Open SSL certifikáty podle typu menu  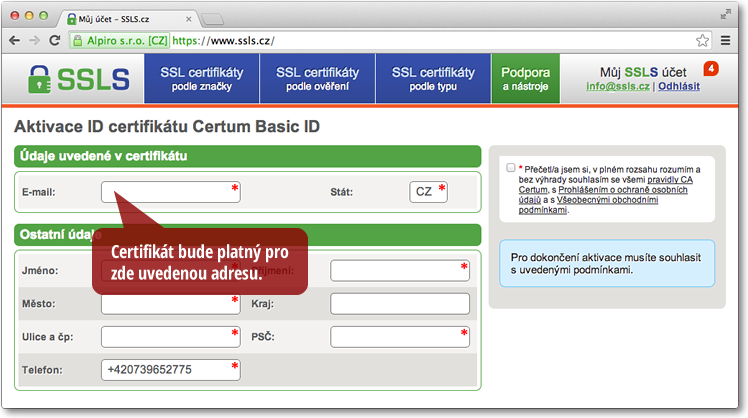click(x=433, y=79)
